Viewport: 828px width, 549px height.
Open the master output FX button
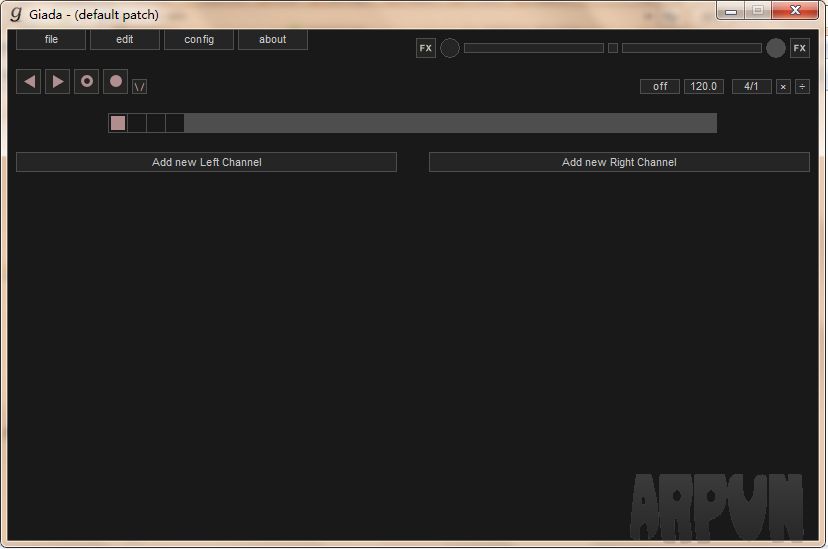tap(799, 48)
